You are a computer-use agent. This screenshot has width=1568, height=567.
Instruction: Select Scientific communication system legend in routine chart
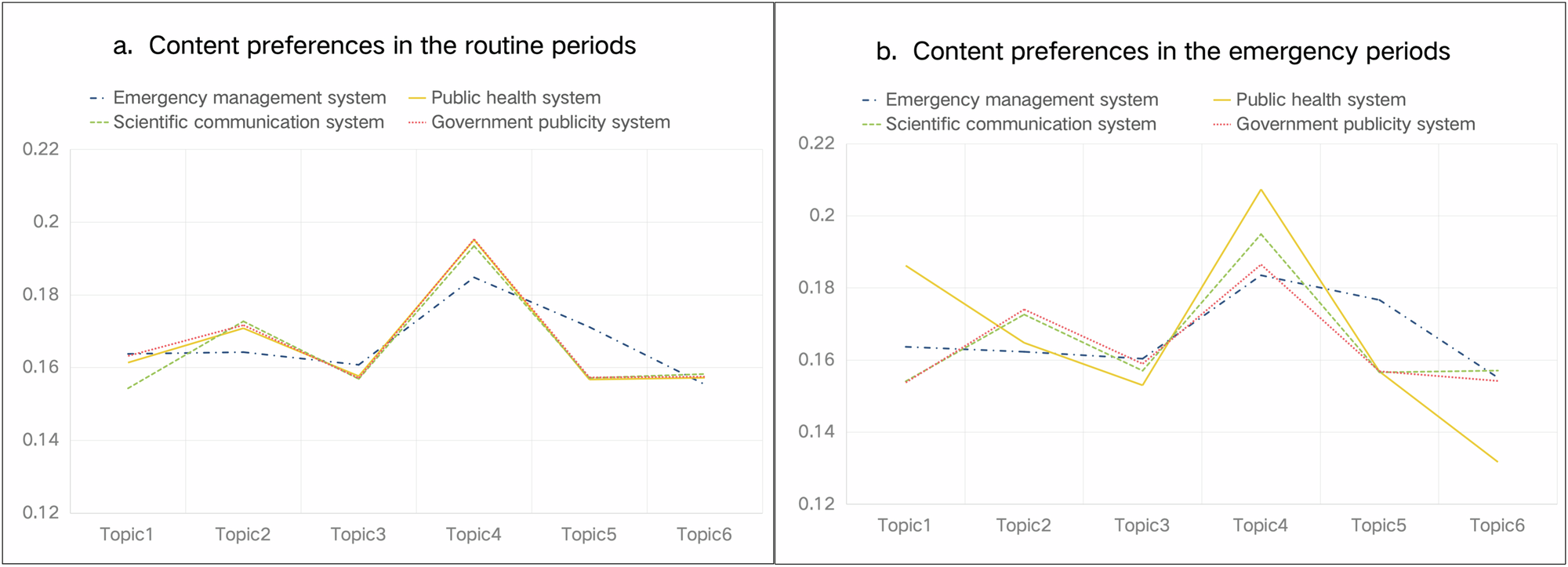[x=249, y=122]
